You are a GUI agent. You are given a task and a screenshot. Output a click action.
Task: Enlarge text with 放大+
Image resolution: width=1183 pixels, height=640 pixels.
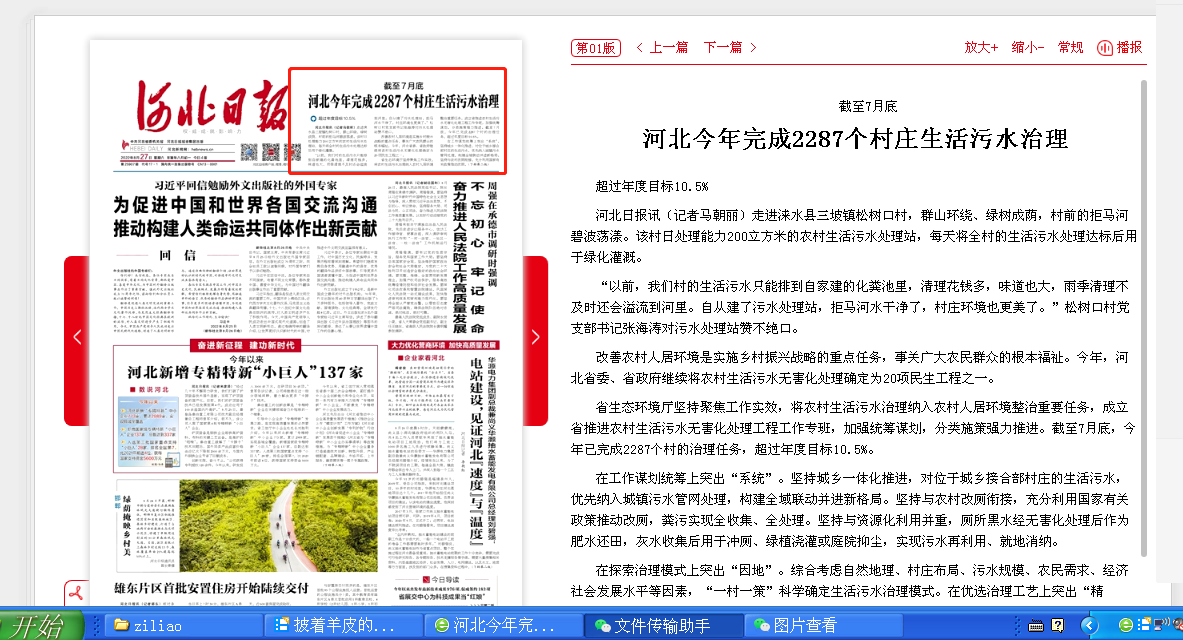(981, 47)
